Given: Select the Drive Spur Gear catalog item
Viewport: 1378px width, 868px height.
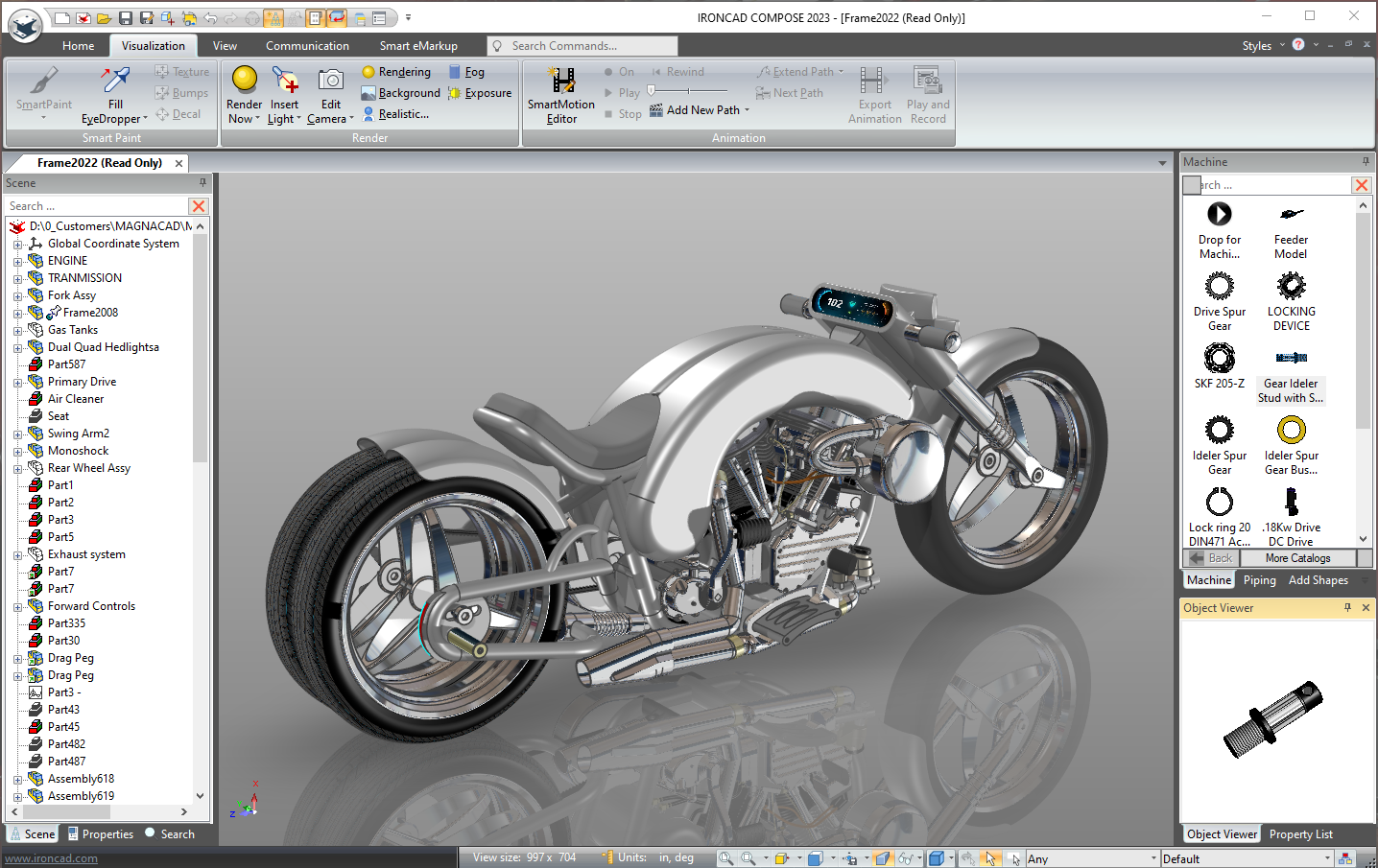Looking at the screenshot, I should coord(1220,301).
